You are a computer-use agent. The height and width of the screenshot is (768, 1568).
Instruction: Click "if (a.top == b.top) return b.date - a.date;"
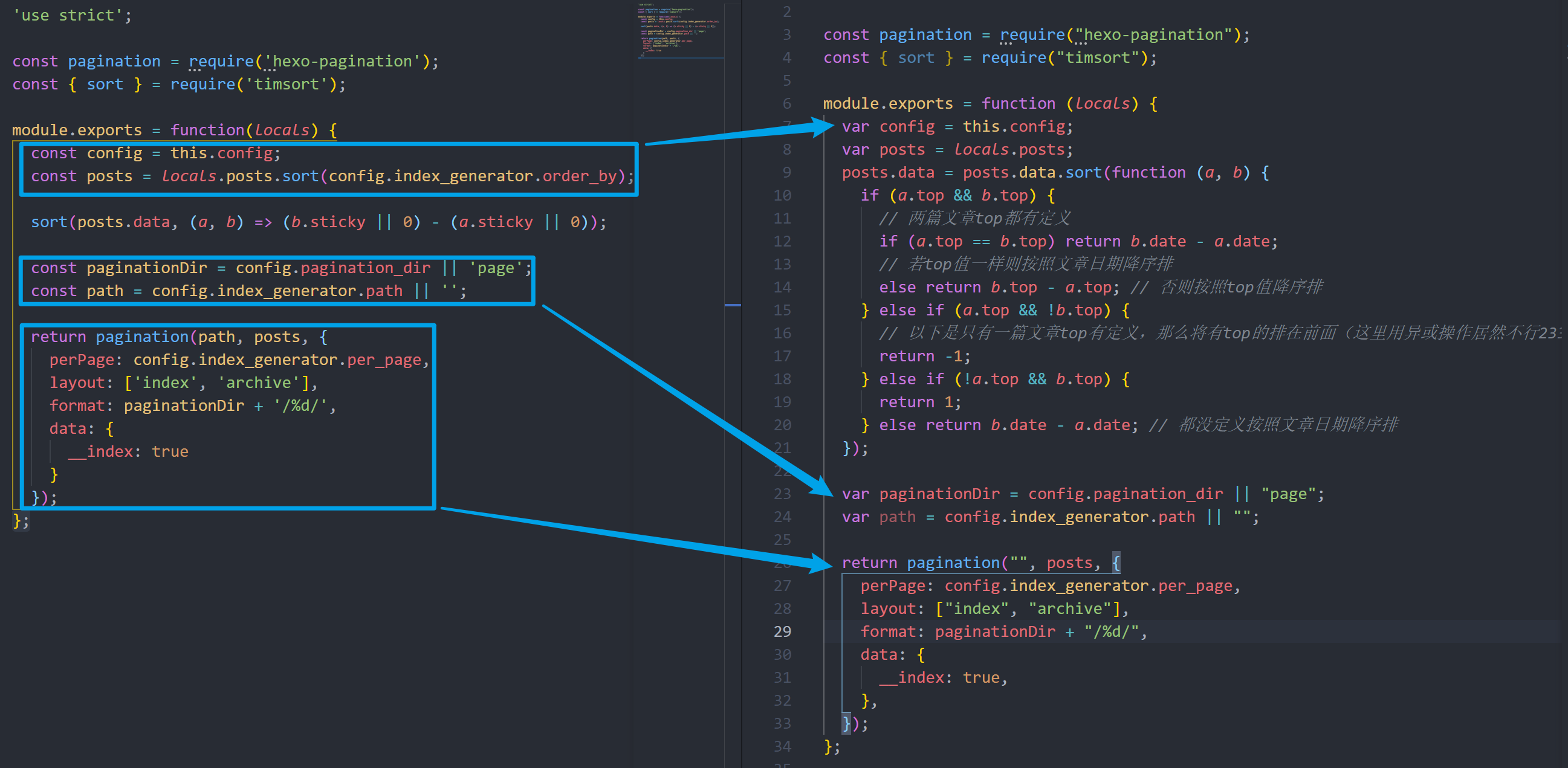coord(1078,242)
